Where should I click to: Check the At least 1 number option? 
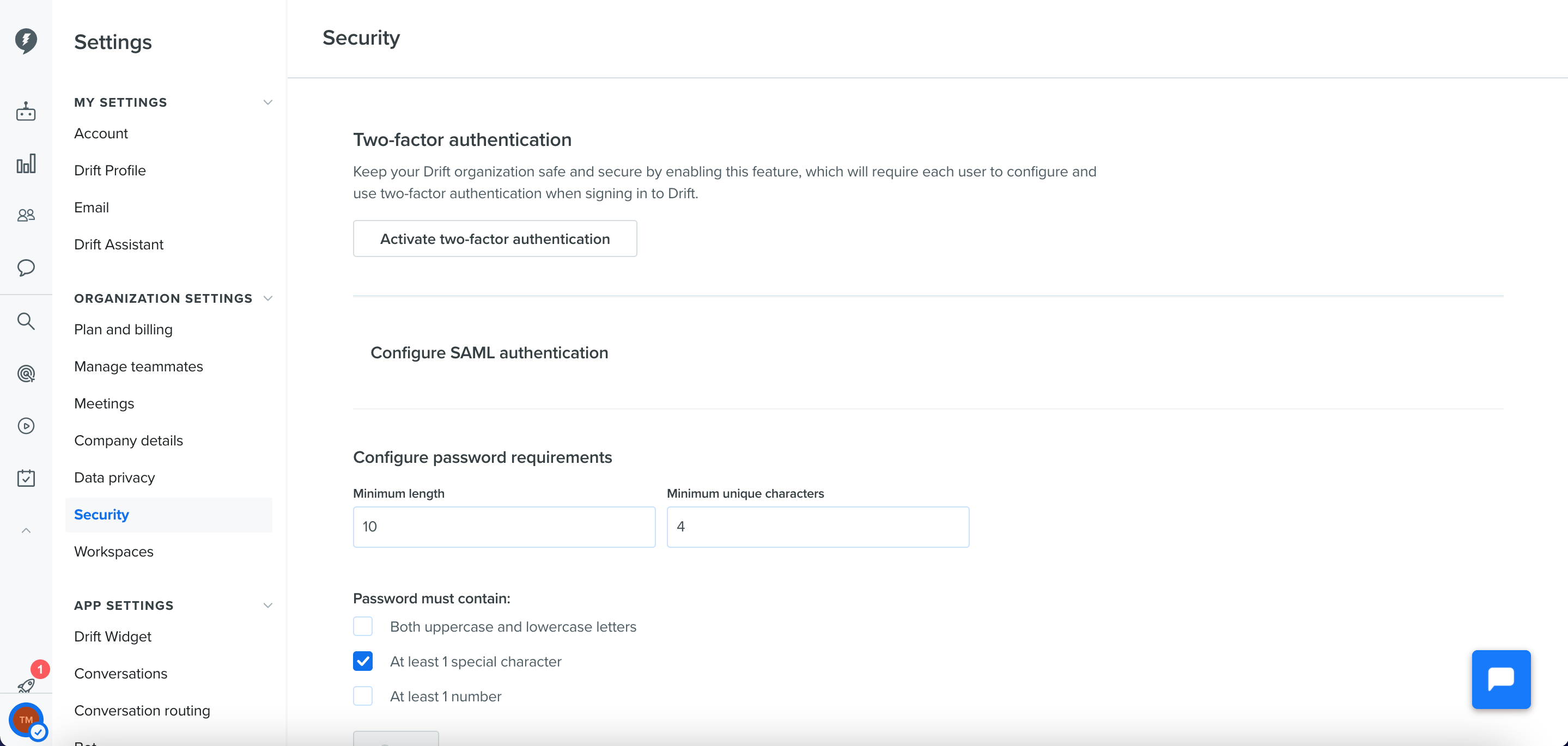click(x=363, y=695)
